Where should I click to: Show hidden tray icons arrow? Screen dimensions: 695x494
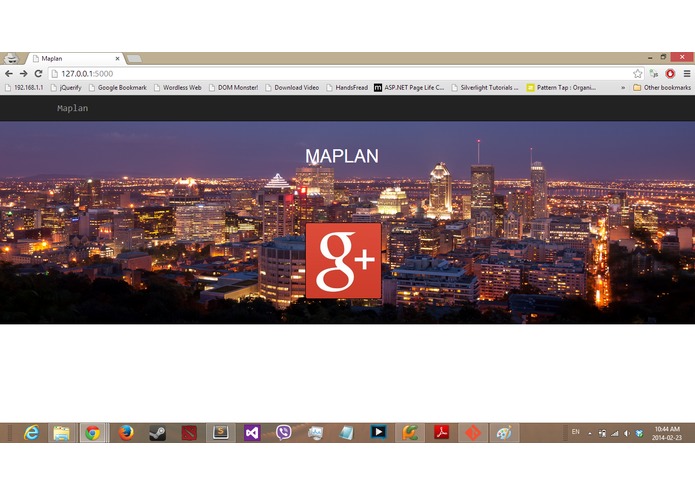click(x=590, y=433)
